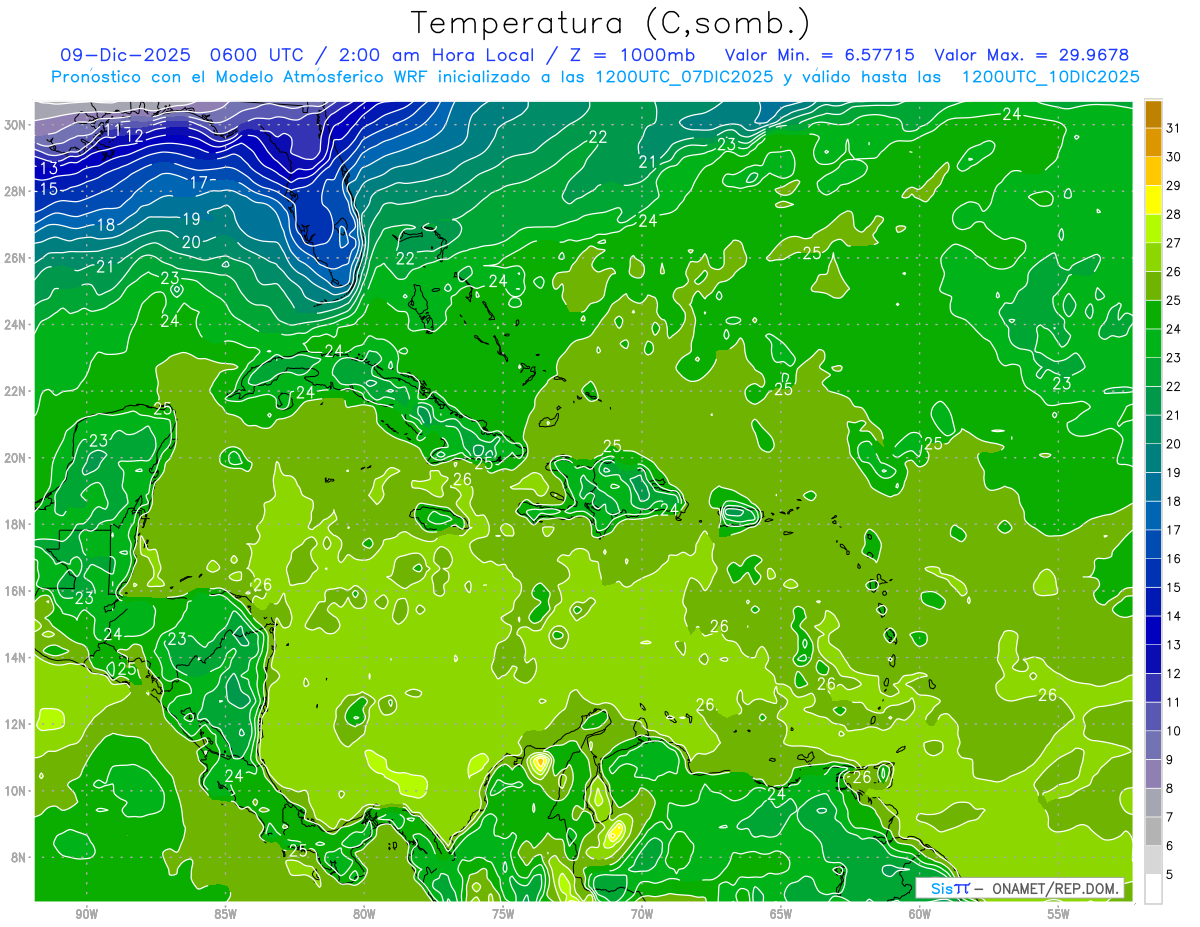The image size is (1200, 927).
Task: Click the 60W longitude axis label
Action: tap(920, 915)
